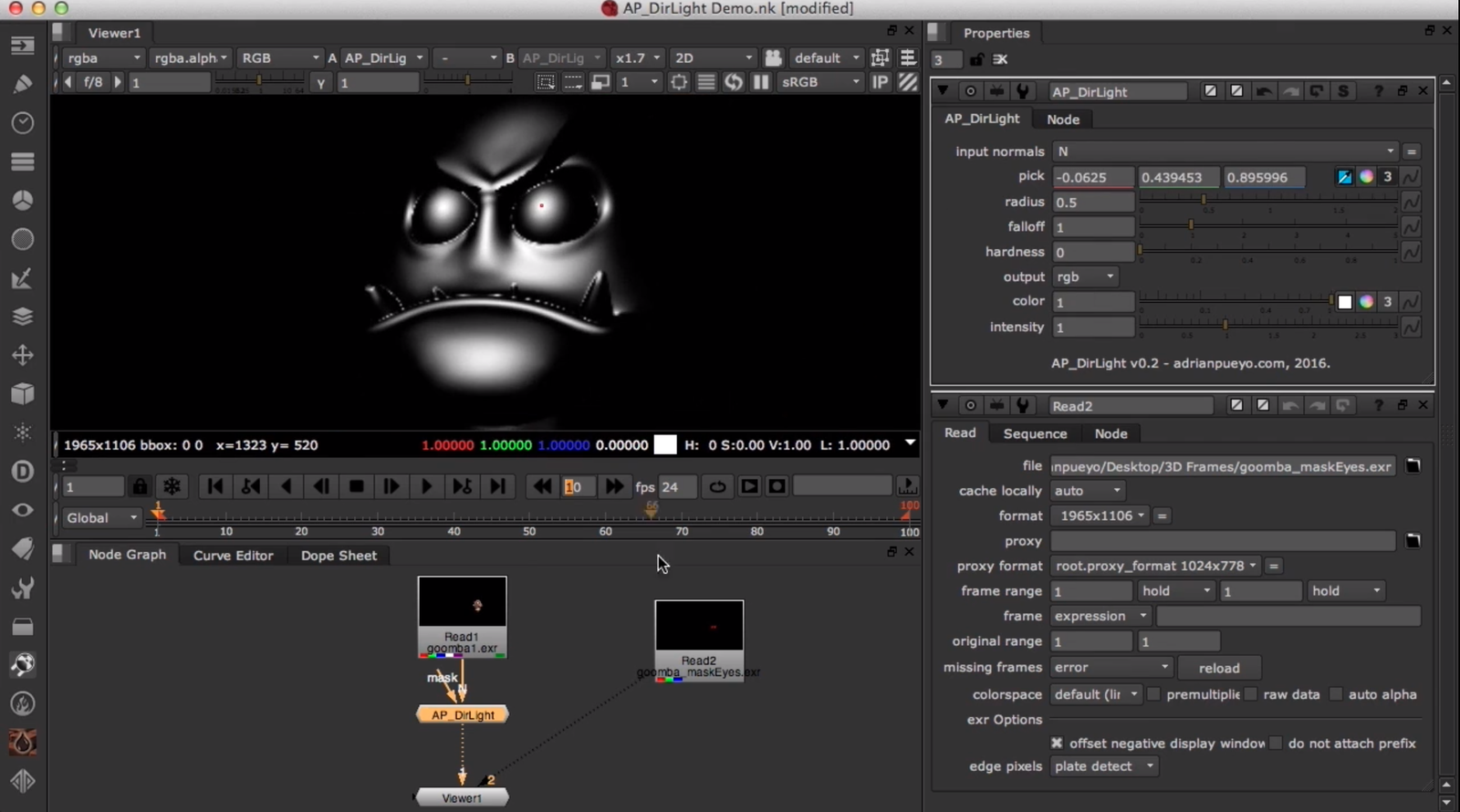The width and height of the screenshot is (1460, 812).
Task: Open the Color nodes menu
Action: 23,200
